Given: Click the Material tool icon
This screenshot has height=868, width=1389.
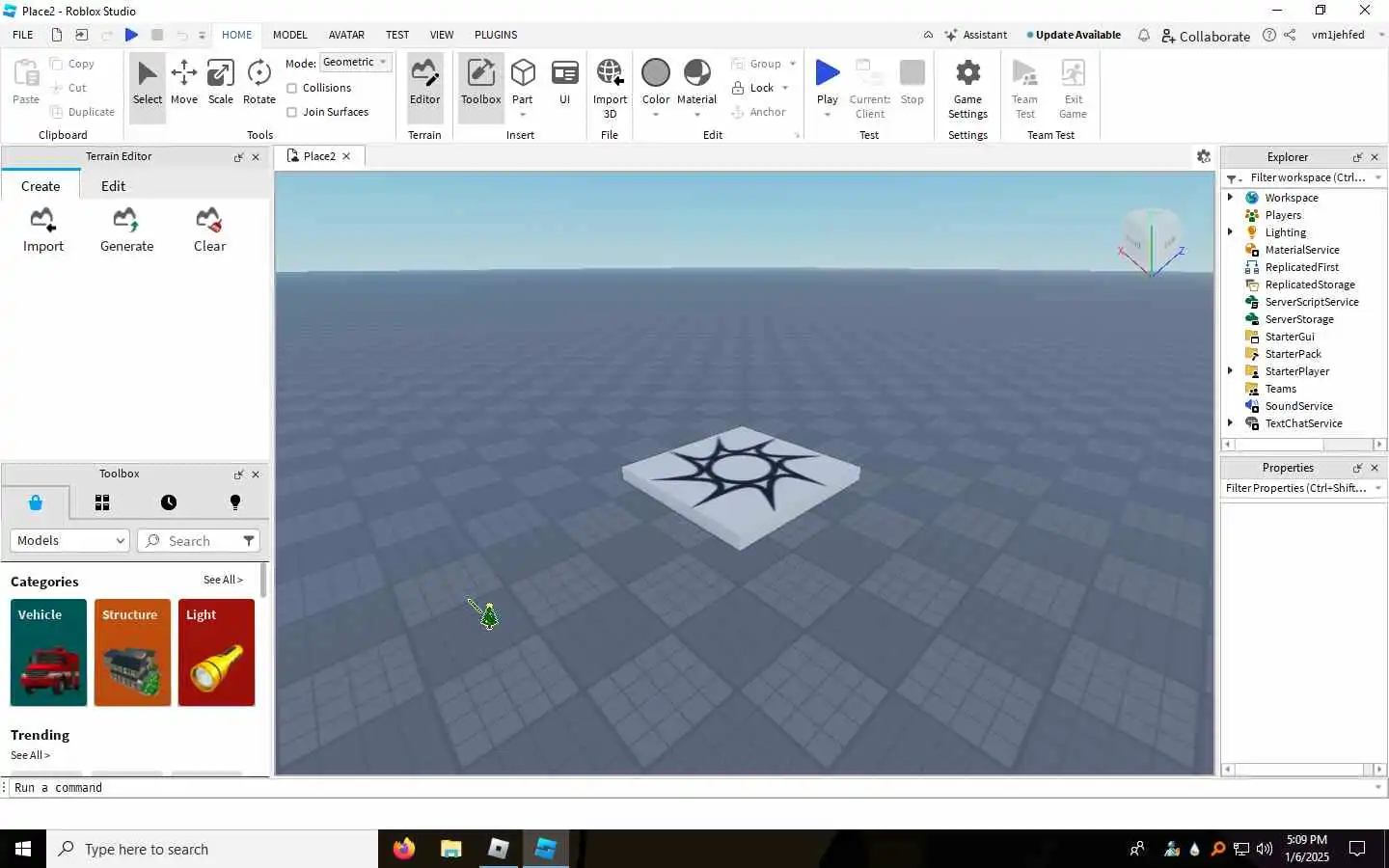Looking at the screenshot, I should click(x=696, y=73).
